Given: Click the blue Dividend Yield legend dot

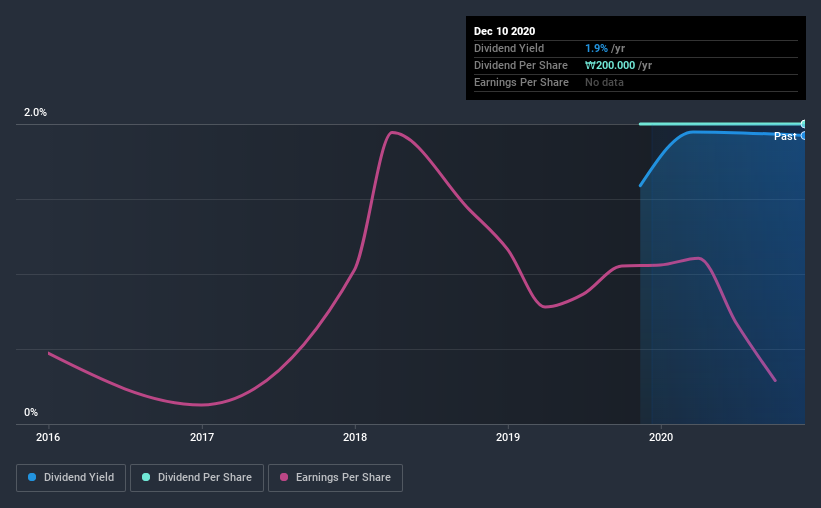Looking at the screenshot, I should coord(32,477).
